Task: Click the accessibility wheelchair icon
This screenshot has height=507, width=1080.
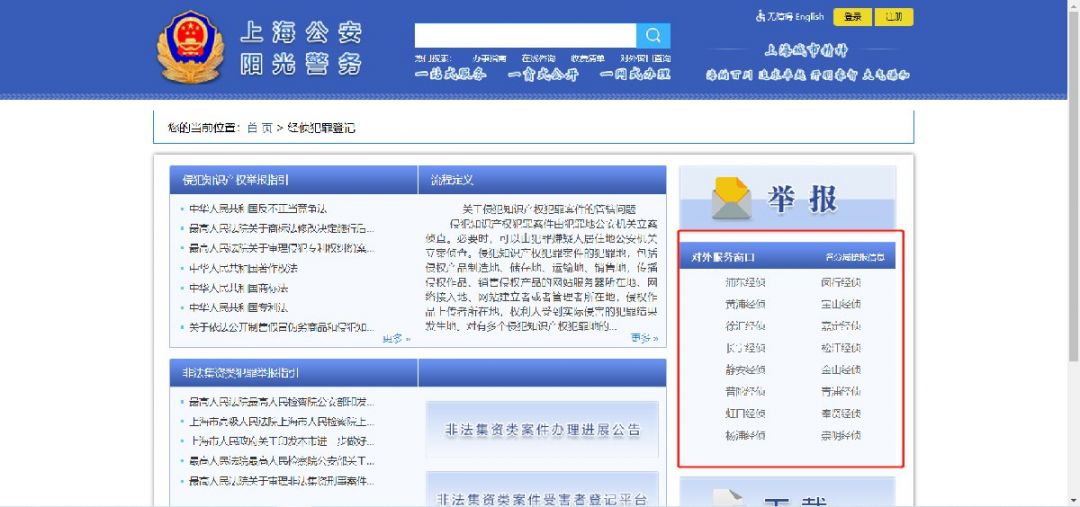Action: click(761, 17)
